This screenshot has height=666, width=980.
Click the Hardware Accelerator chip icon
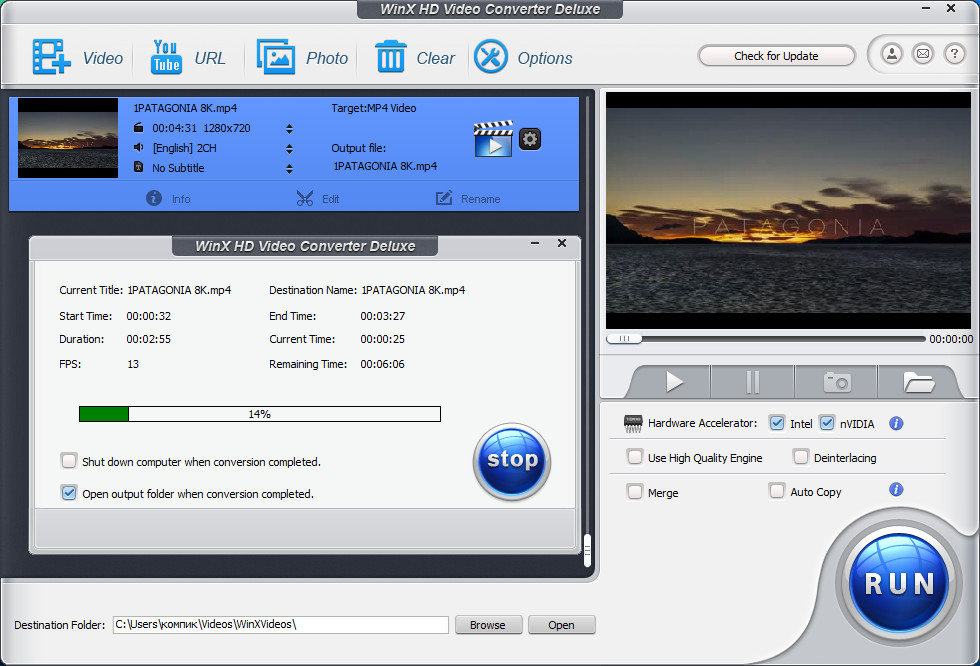tap(633, 424)
